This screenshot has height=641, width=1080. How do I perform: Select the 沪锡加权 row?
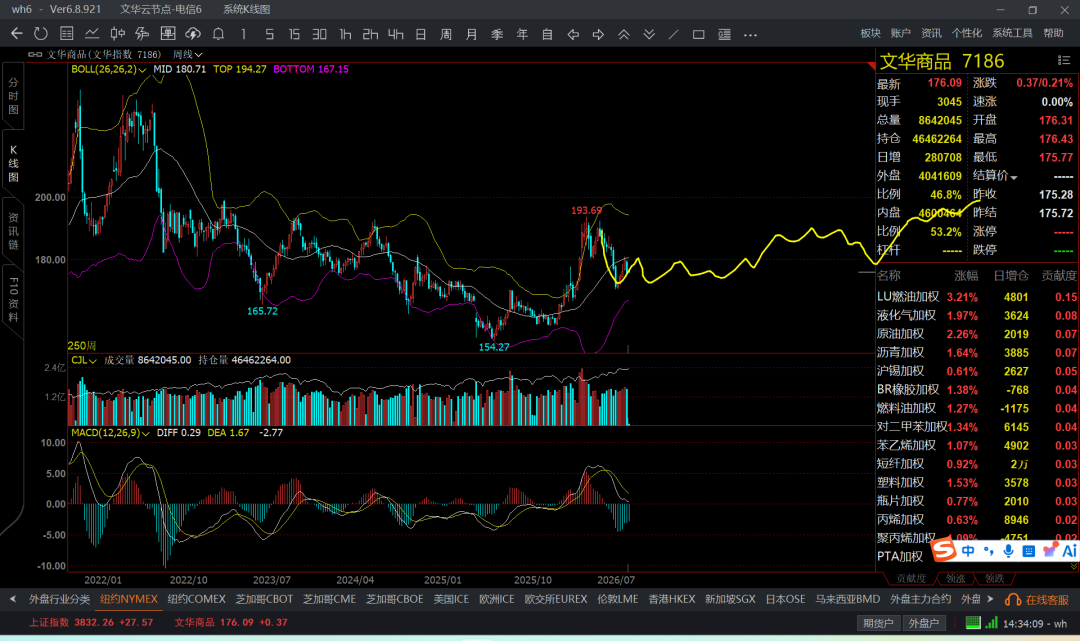[977, 371]
